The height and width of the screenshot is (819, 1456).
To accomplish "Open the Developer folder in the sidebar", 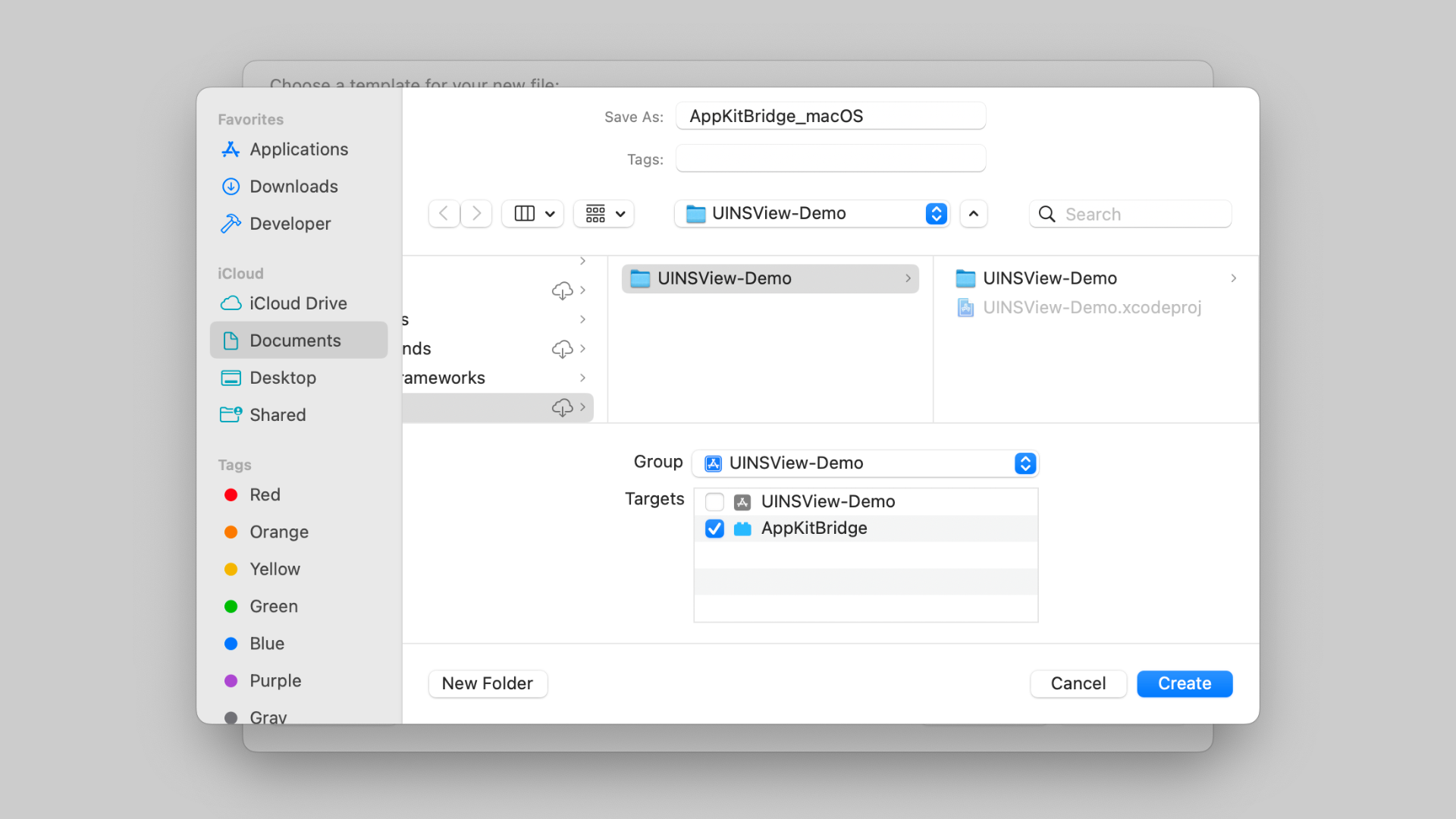I will (x=290, y=224).
